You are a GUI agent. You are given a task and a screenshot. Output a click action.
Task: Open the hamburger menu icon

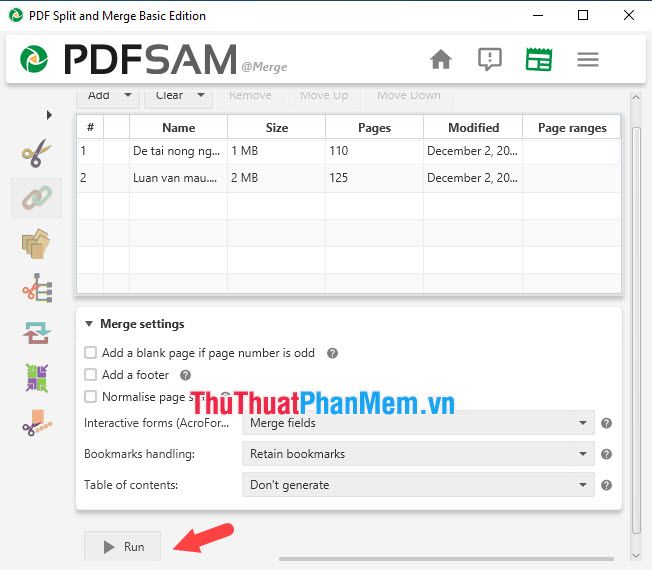[x=588, y=59]
